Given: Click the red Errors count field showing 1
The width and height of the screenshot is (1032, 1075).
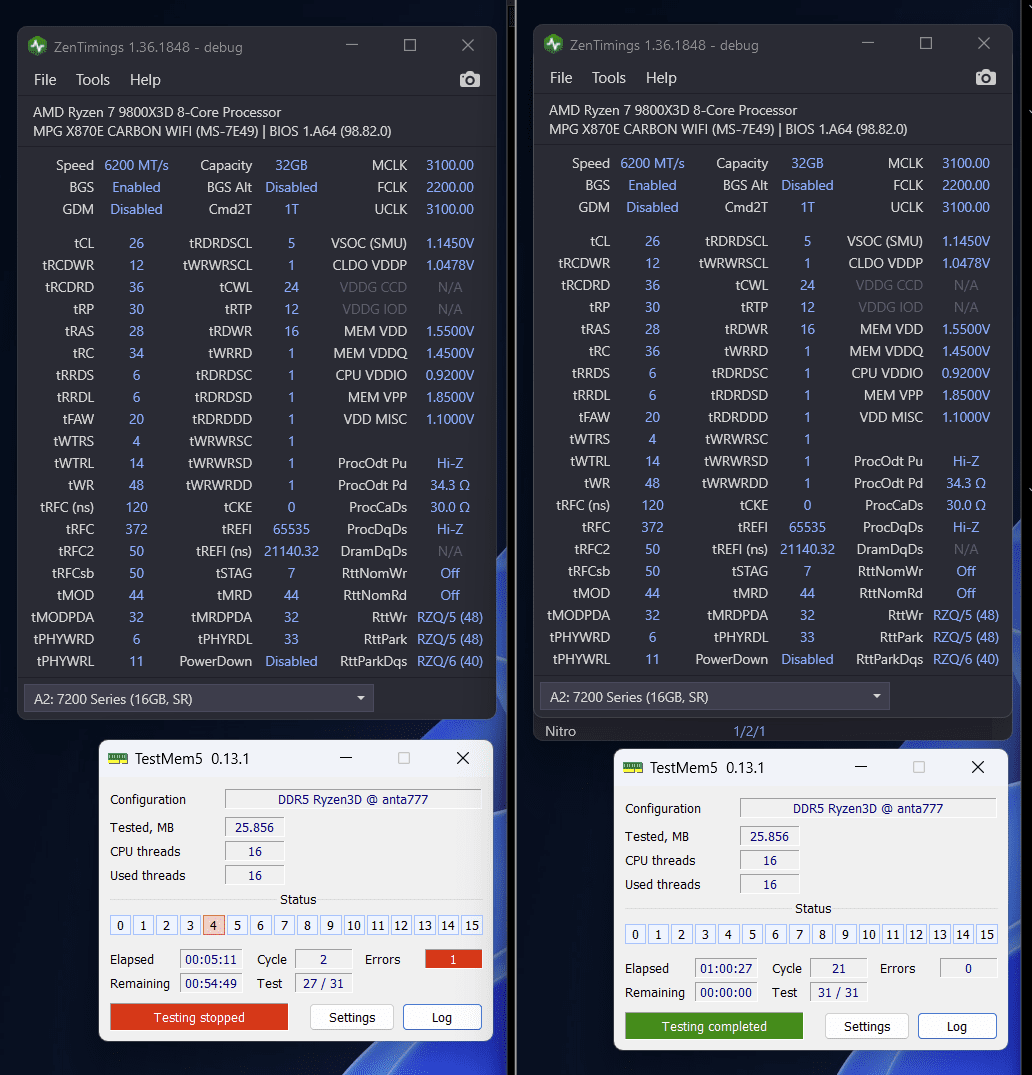Looking at the screenshot, I should [453, 959].
